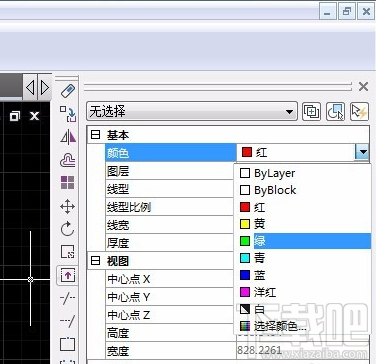Select the Move tool icon
The height and width of the screenshot is (364, 376).
click(x=68, y=206)
